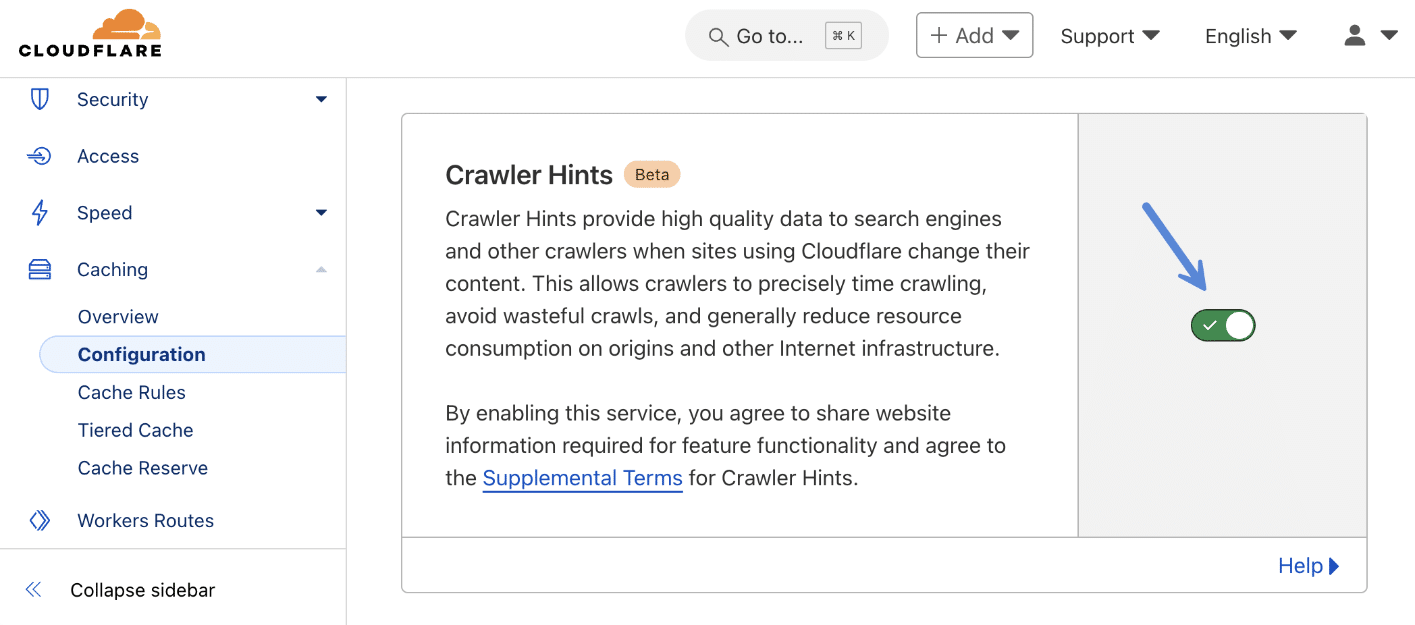Viewport: 1415px width, 625px height.
Task: Go to Cache Rules
Action: [x=131, y=392]
